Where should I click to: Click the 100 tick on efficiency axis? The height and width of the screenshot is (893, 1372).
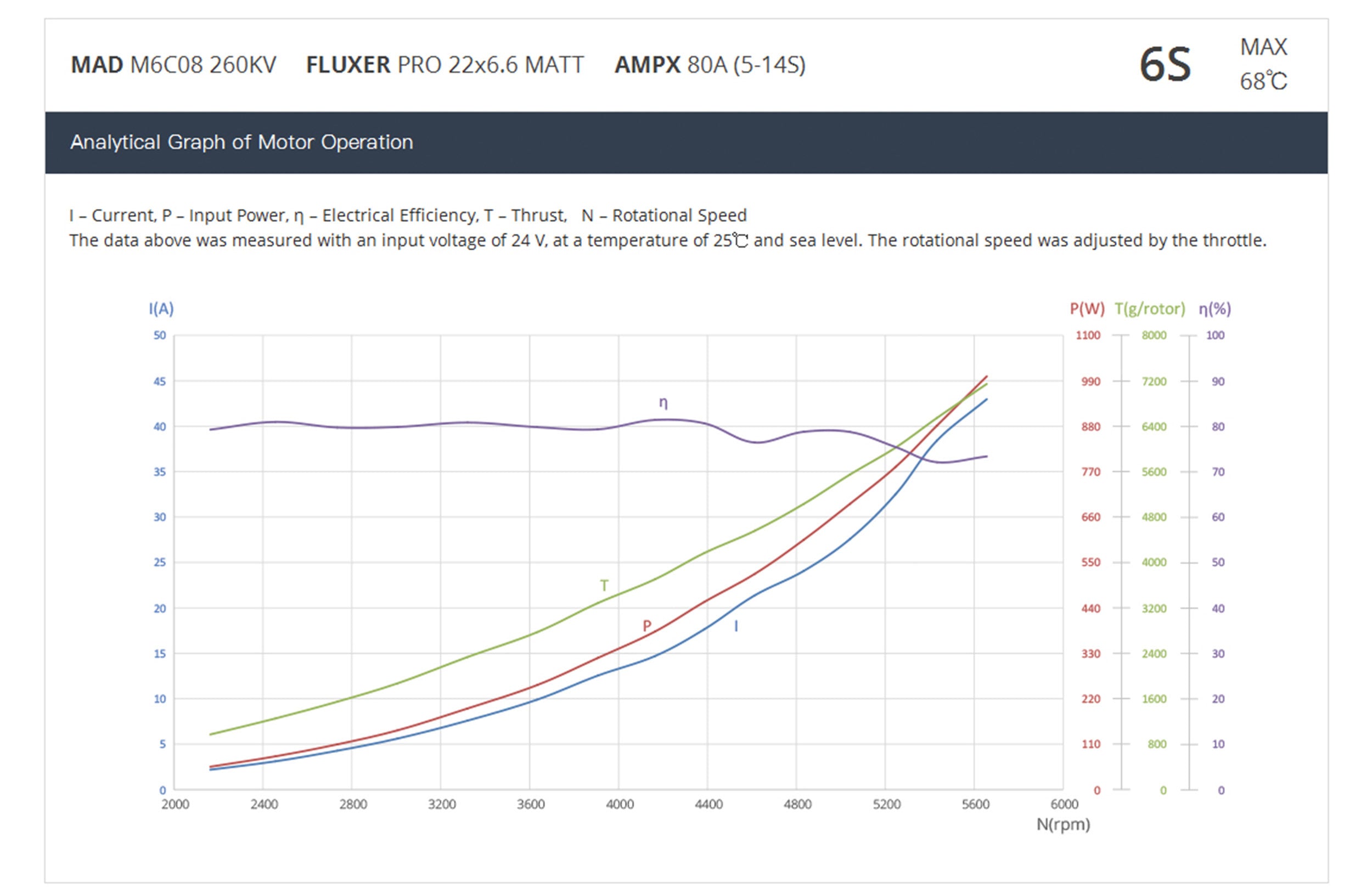[1215, 335]
